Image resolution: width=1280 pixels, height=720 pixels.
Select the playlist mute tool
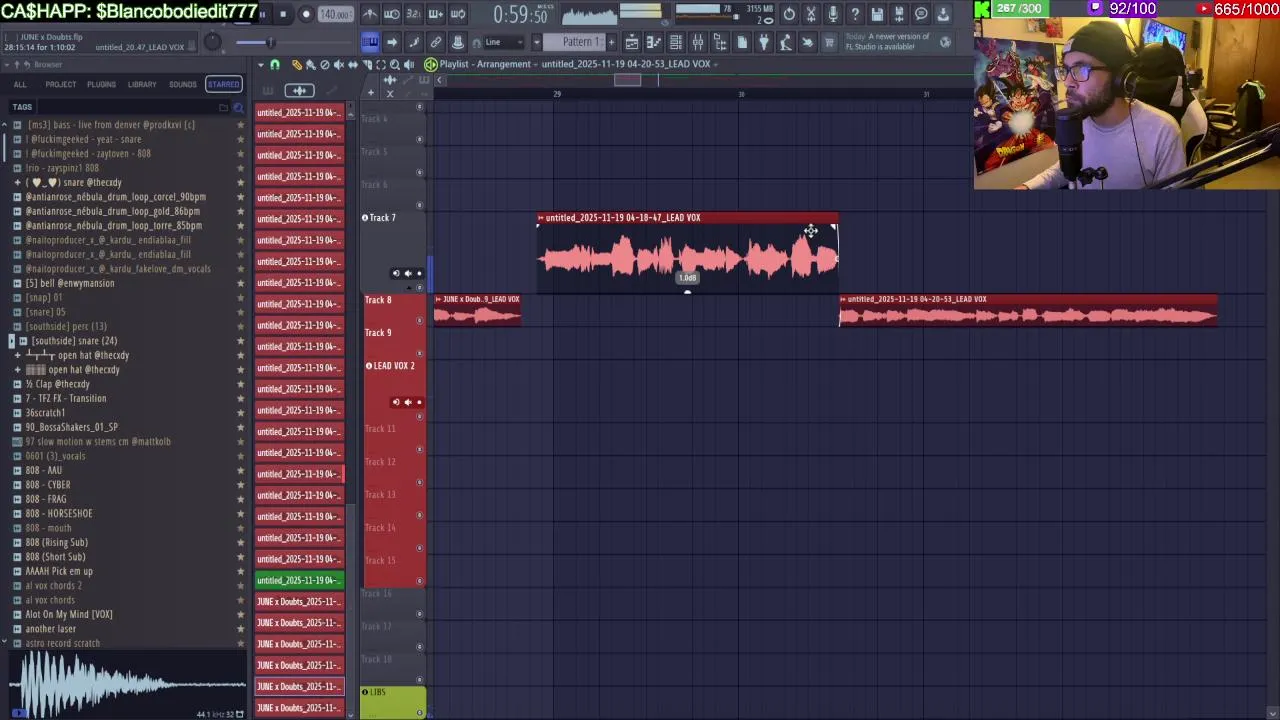click(339, 64)
